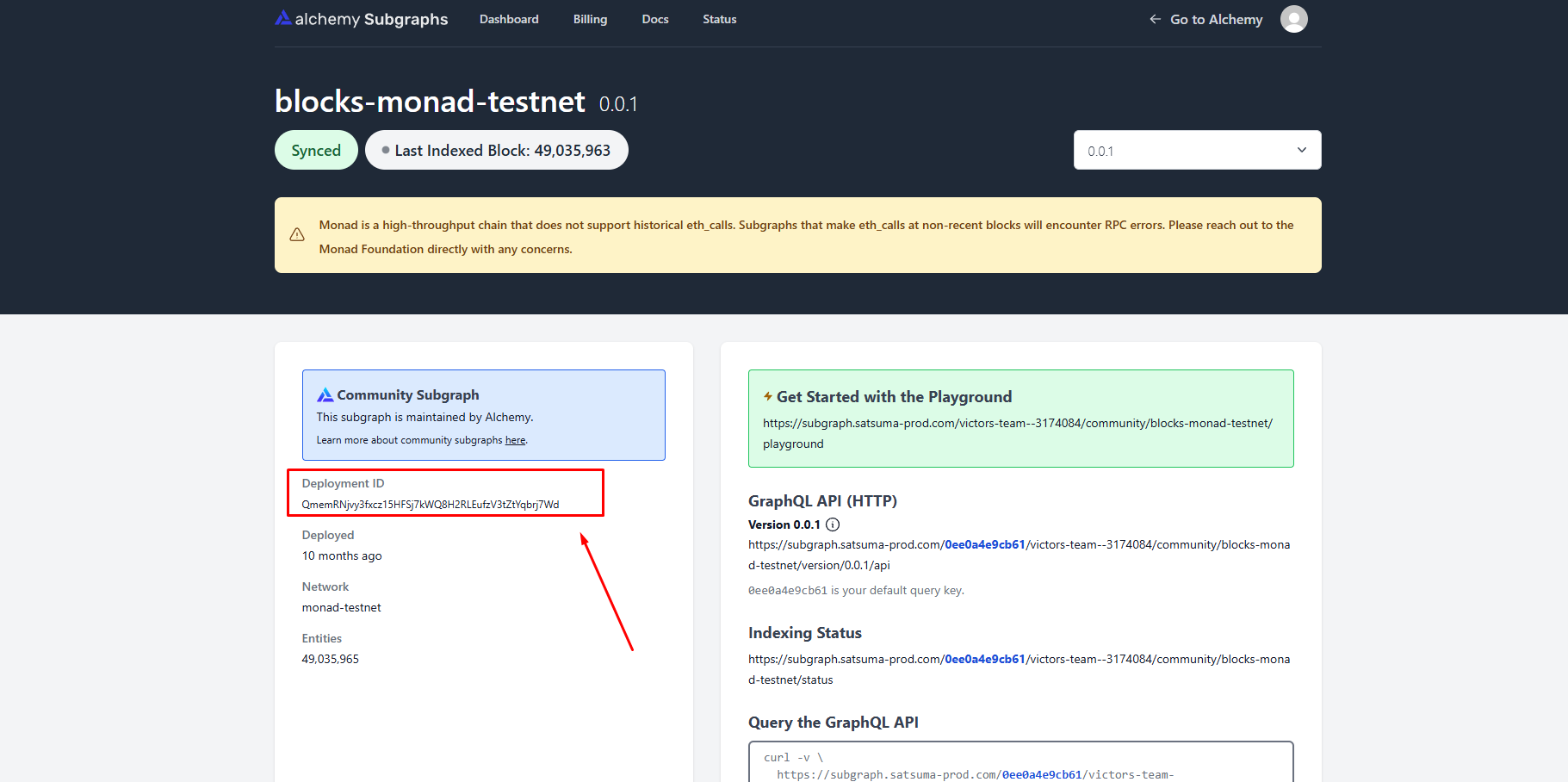Image resolution: width=1568 pixels, height=782 pixels.
Task: Open Docs from the navigation bar
Action: point(655,19)
